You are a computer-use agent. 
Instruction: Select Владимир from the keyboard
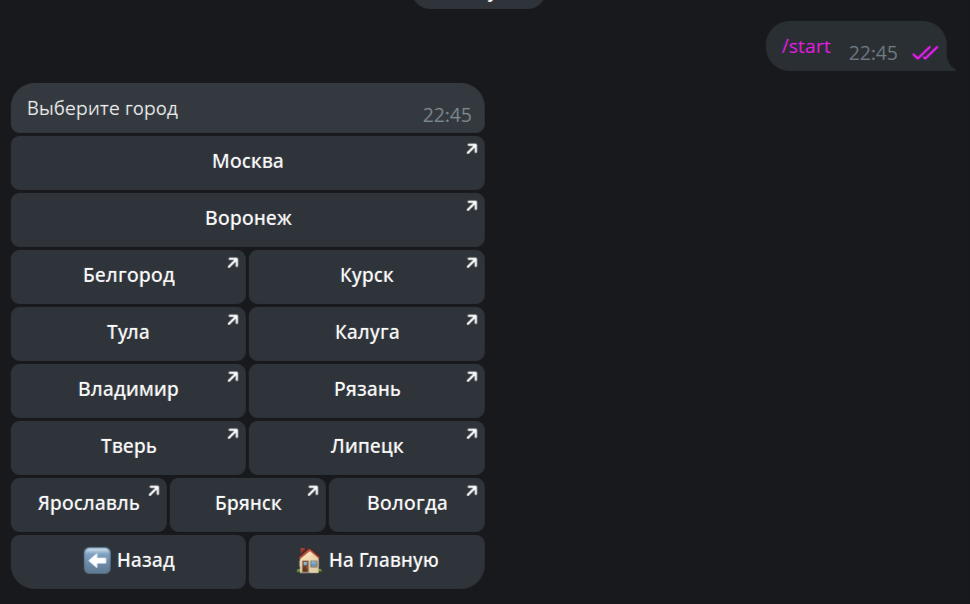(x=129, y=390)
